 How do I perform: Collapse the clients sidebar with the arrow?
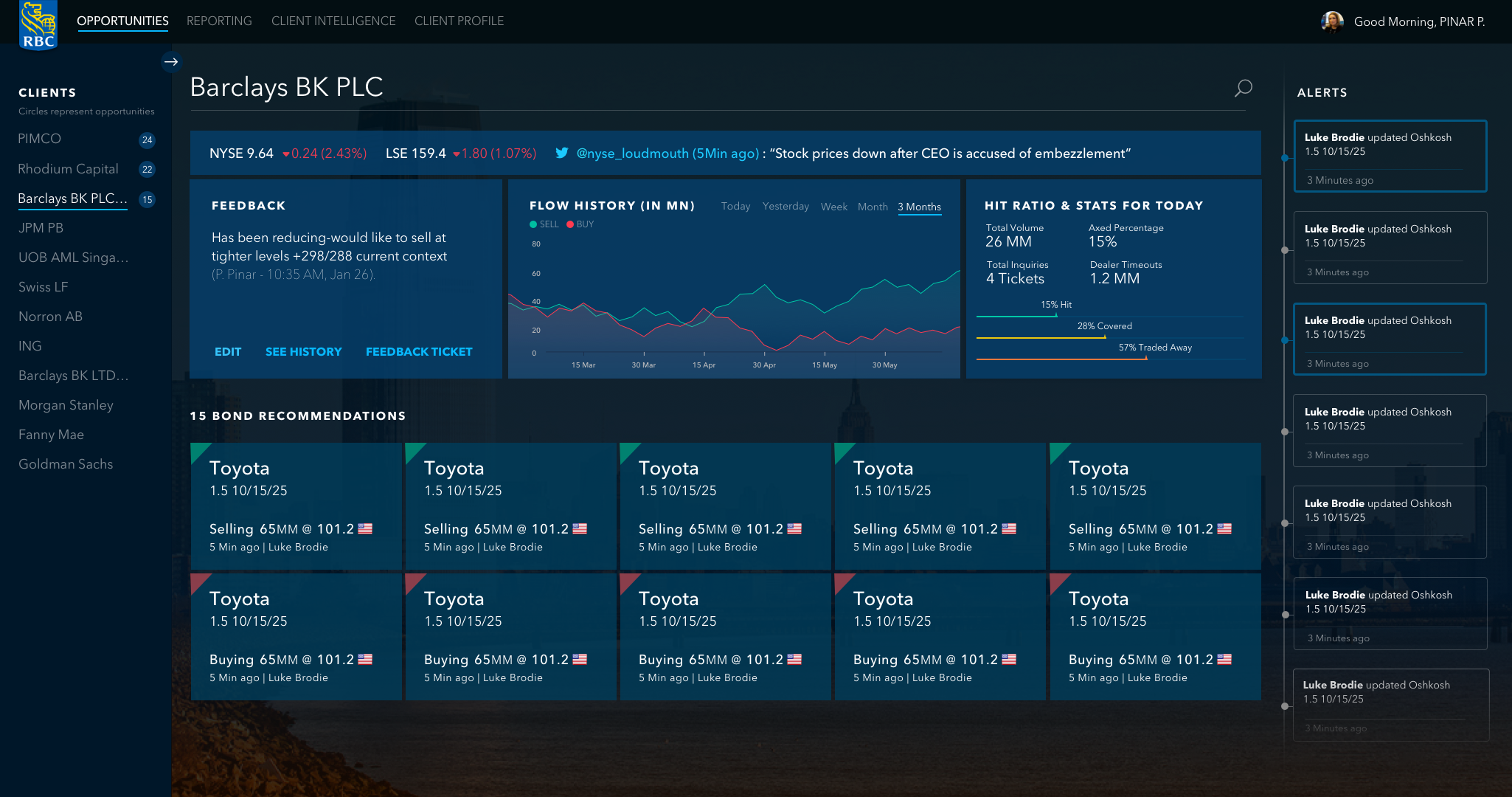click(x=171, y=62)
